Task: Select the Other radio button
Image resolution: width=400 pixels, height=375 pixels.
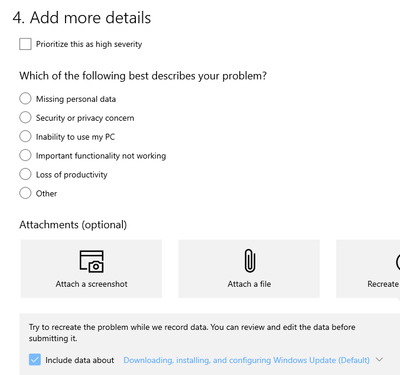Action: [25, 193]
